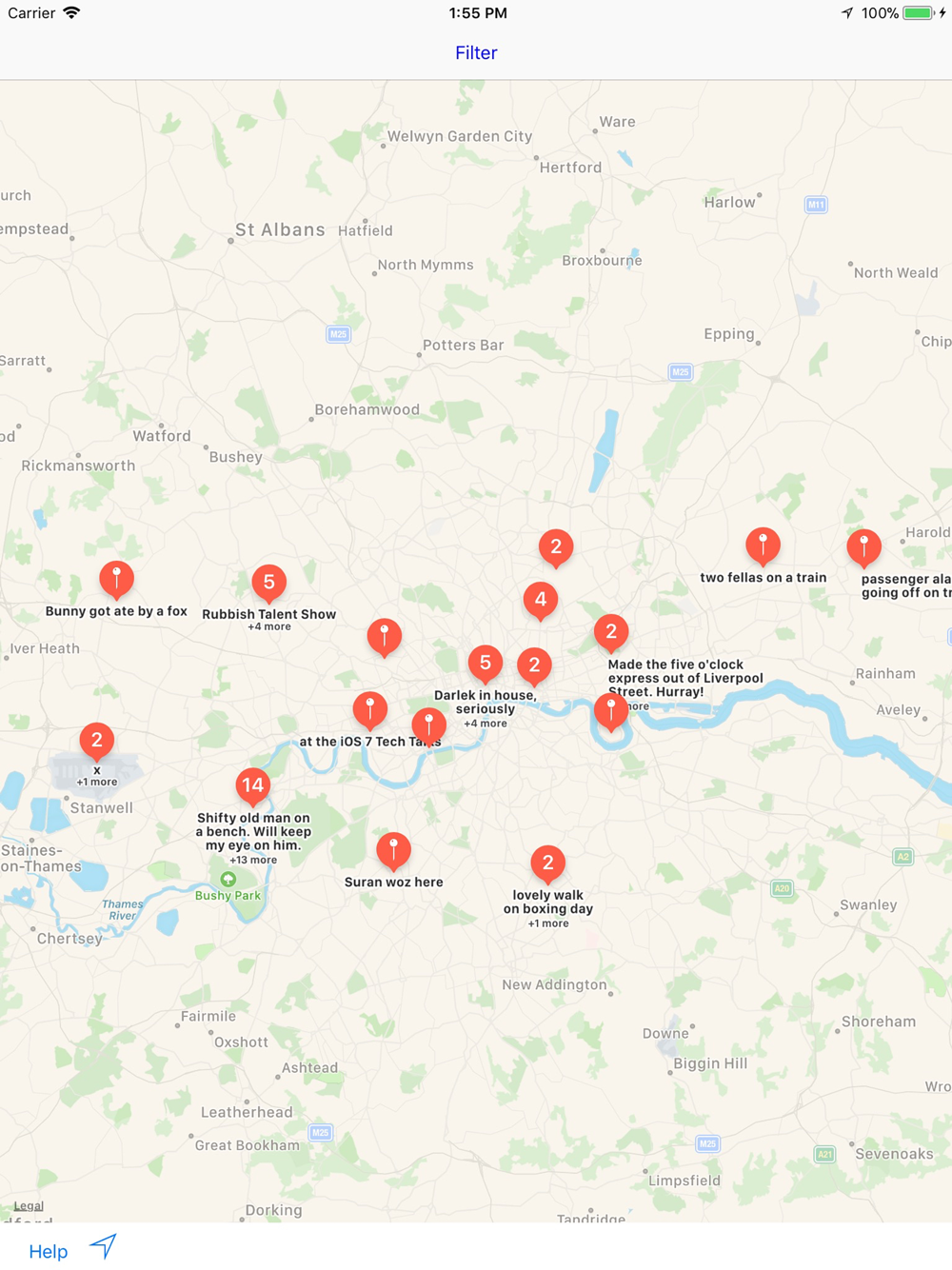Tap the St Albans map label
Viewport: 952px width, 1270px height.
point(280,229)
